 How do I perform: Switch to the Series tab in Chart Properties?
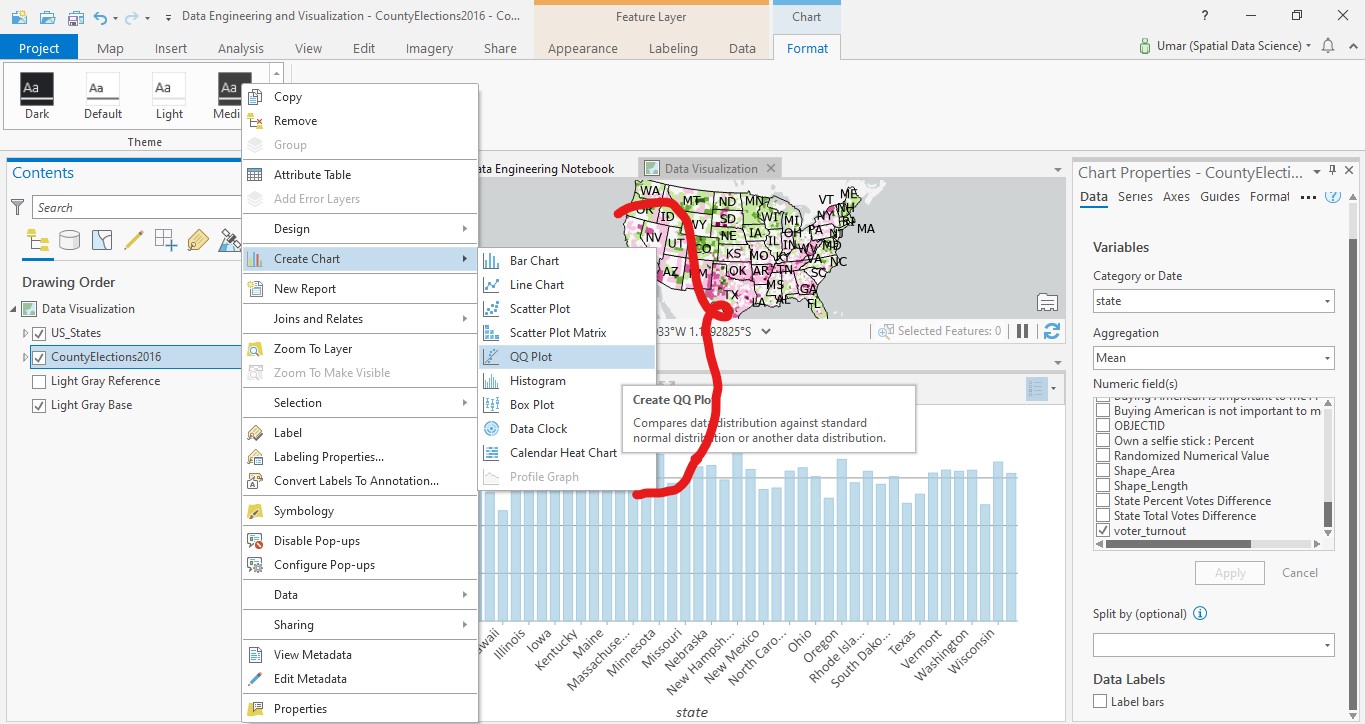click(1136, 197)
